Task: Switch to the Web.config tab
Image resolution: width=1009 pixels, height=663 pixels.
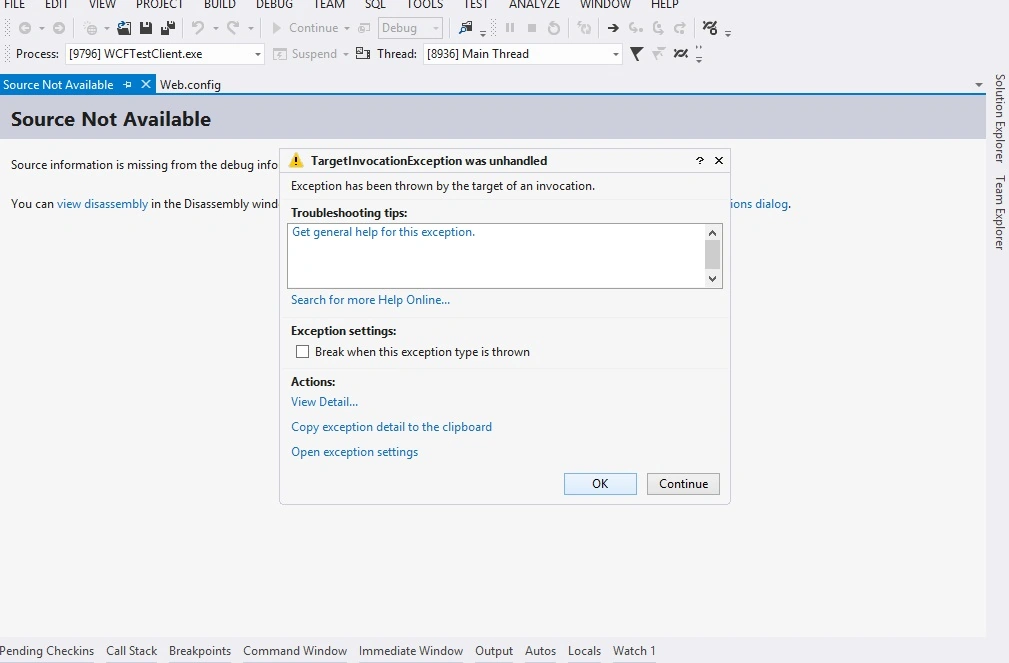Action: point(190,84)
